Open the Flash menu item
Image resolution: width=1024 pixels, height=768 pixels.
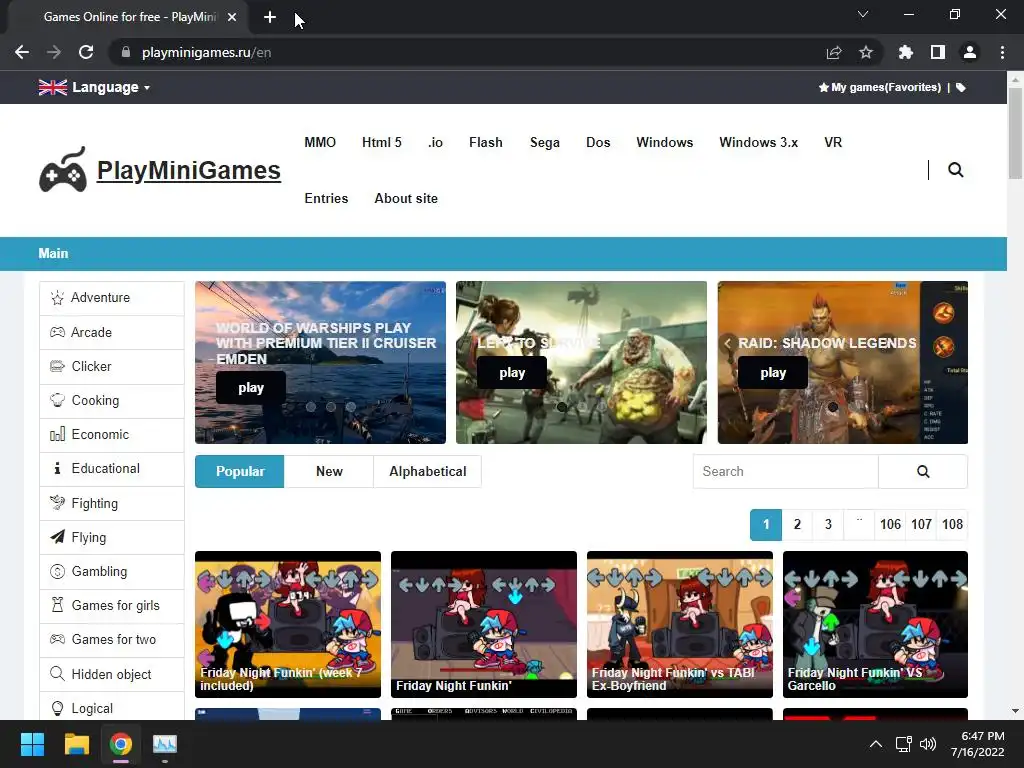click(x=486, y=142)
